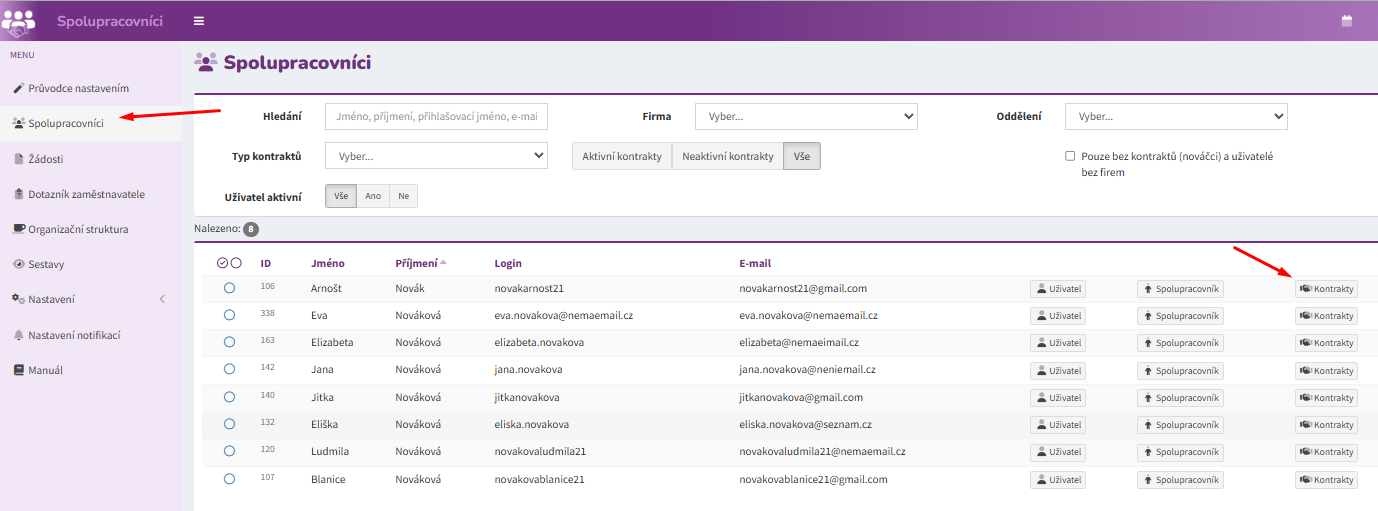Open Spolupracovník for Jitka Nováková
The height and width of the screenshot is (511, 1378).
[x=1180, y=398]
